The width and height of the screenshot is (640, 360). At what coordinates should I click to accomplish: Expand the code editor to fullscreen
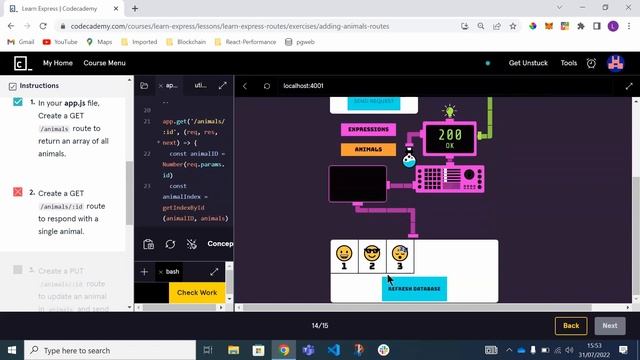222,86
